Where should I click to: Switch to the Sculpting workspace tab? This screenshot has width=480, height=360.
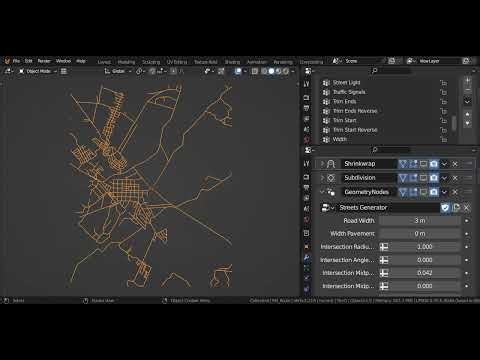pos(151,62)
